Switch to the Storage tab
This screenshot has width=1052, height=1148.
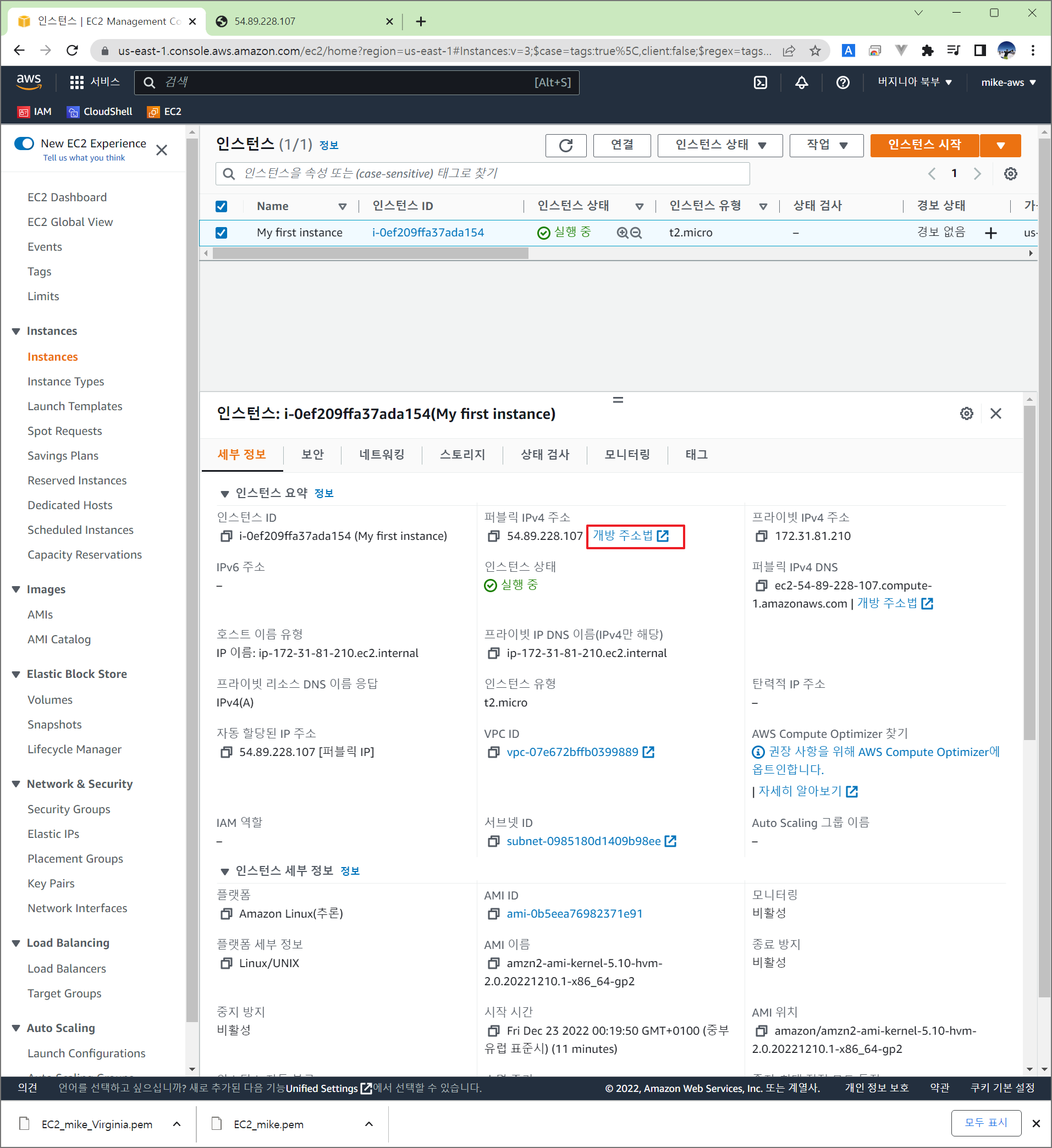click(x=462, y=454)
